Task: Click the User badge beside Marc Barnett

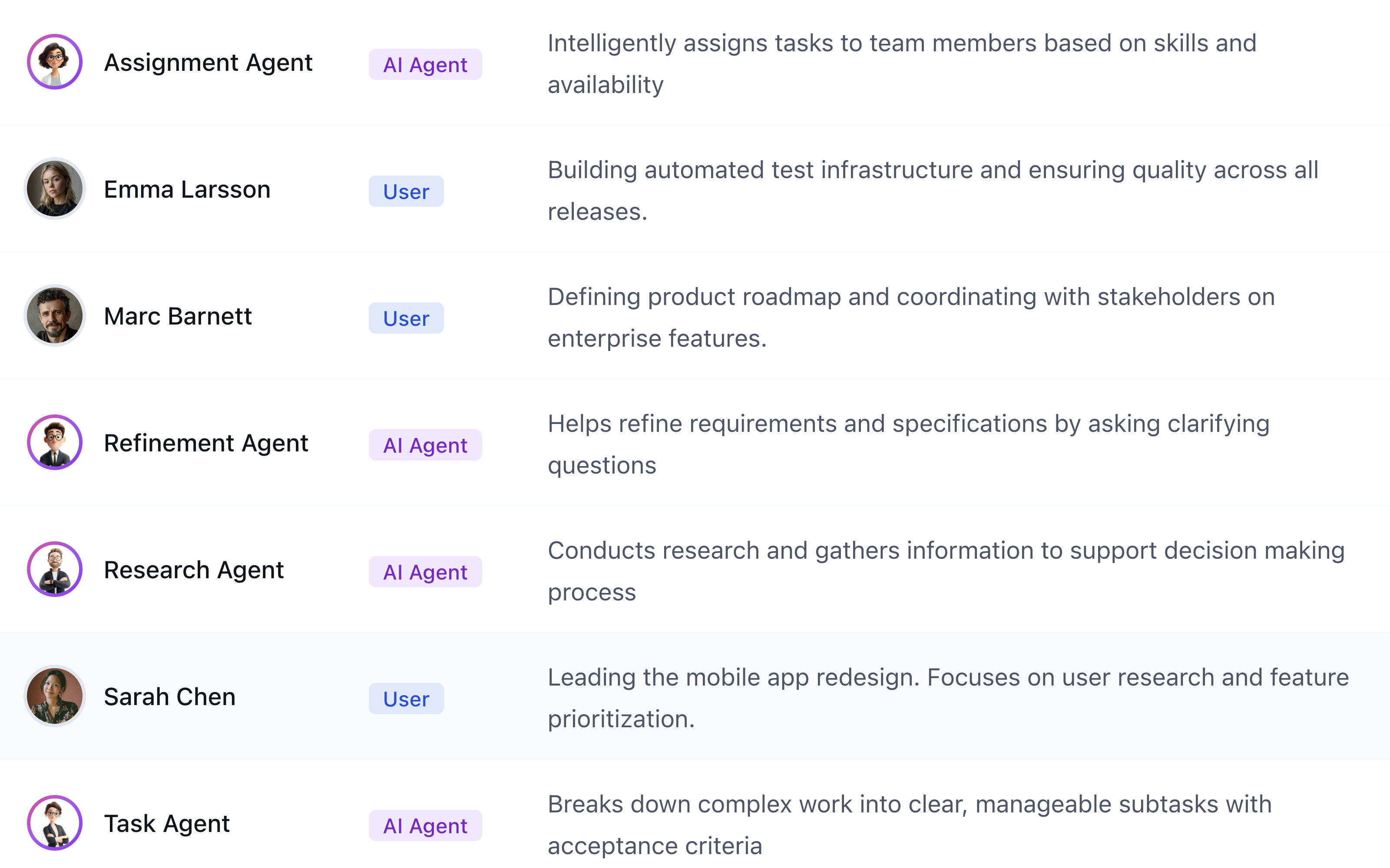Action: coord(406,318)
